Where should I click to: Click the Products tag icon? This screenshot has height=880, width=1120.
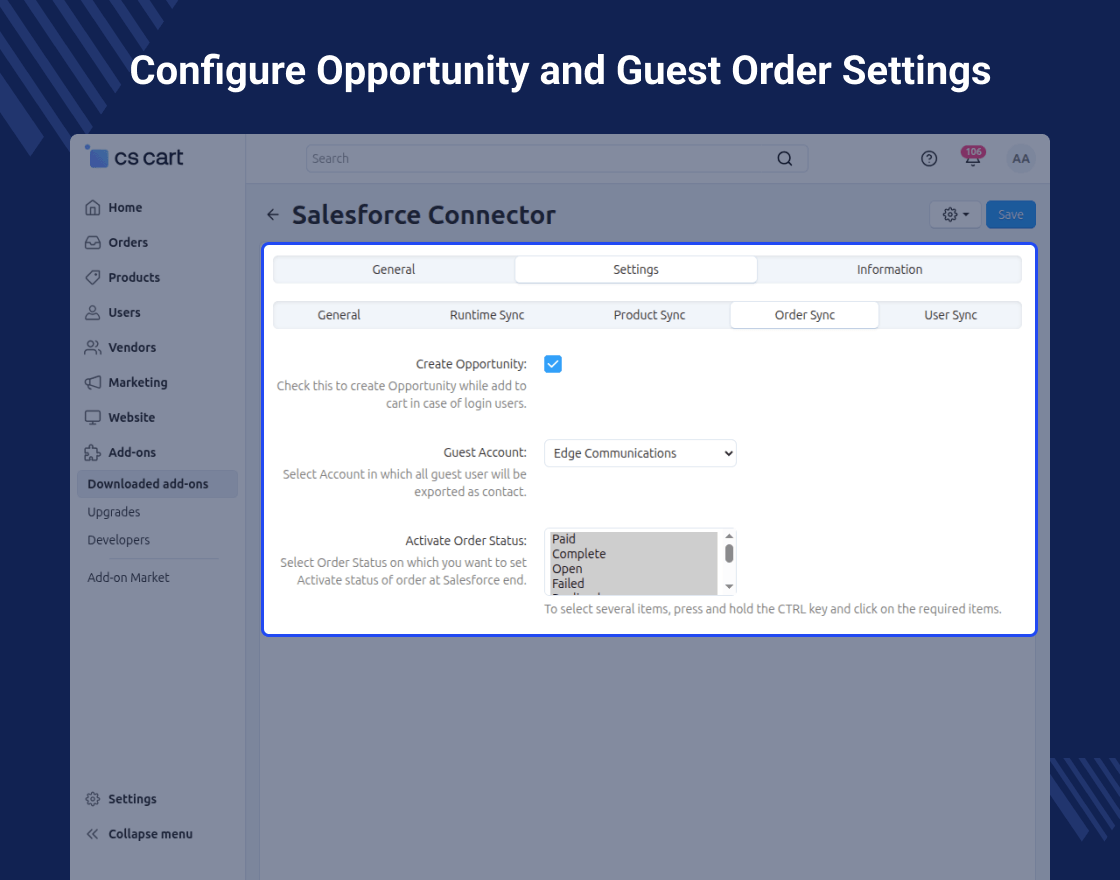tap(93, 278)
